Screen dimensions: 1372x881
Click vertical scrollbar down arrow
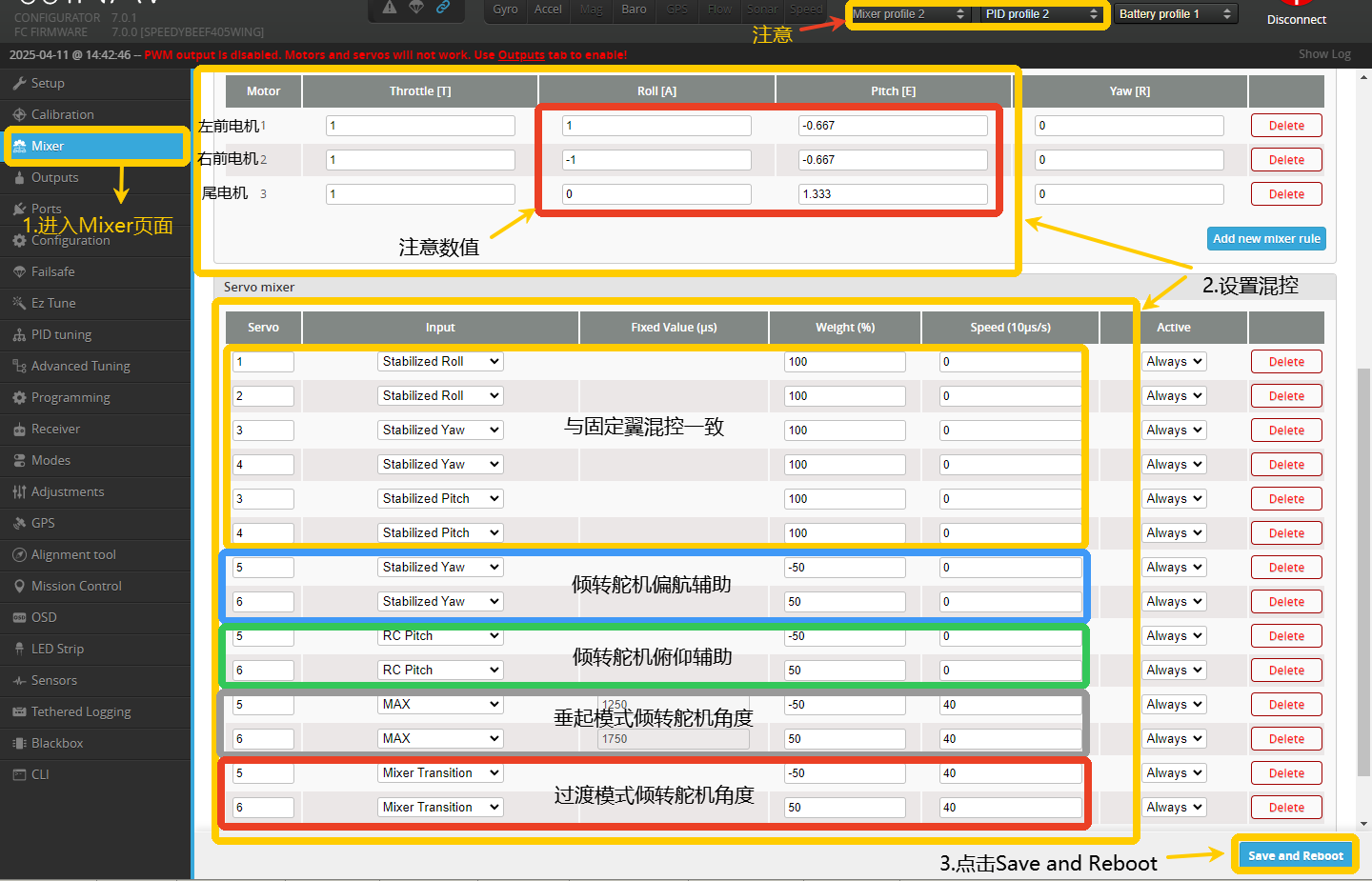[x=1364, y=824]
